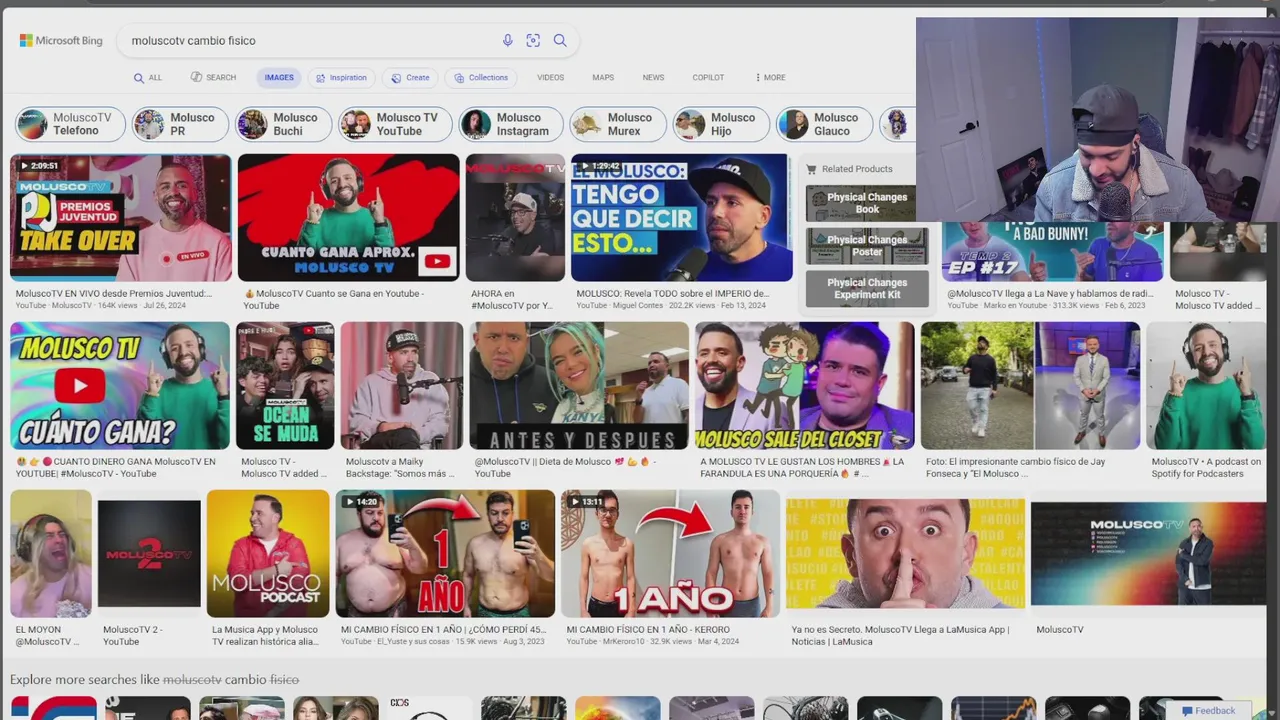Select Molusco Murex suggestion chip
Screen dimensions: 1280x720
tap(618, 124)
